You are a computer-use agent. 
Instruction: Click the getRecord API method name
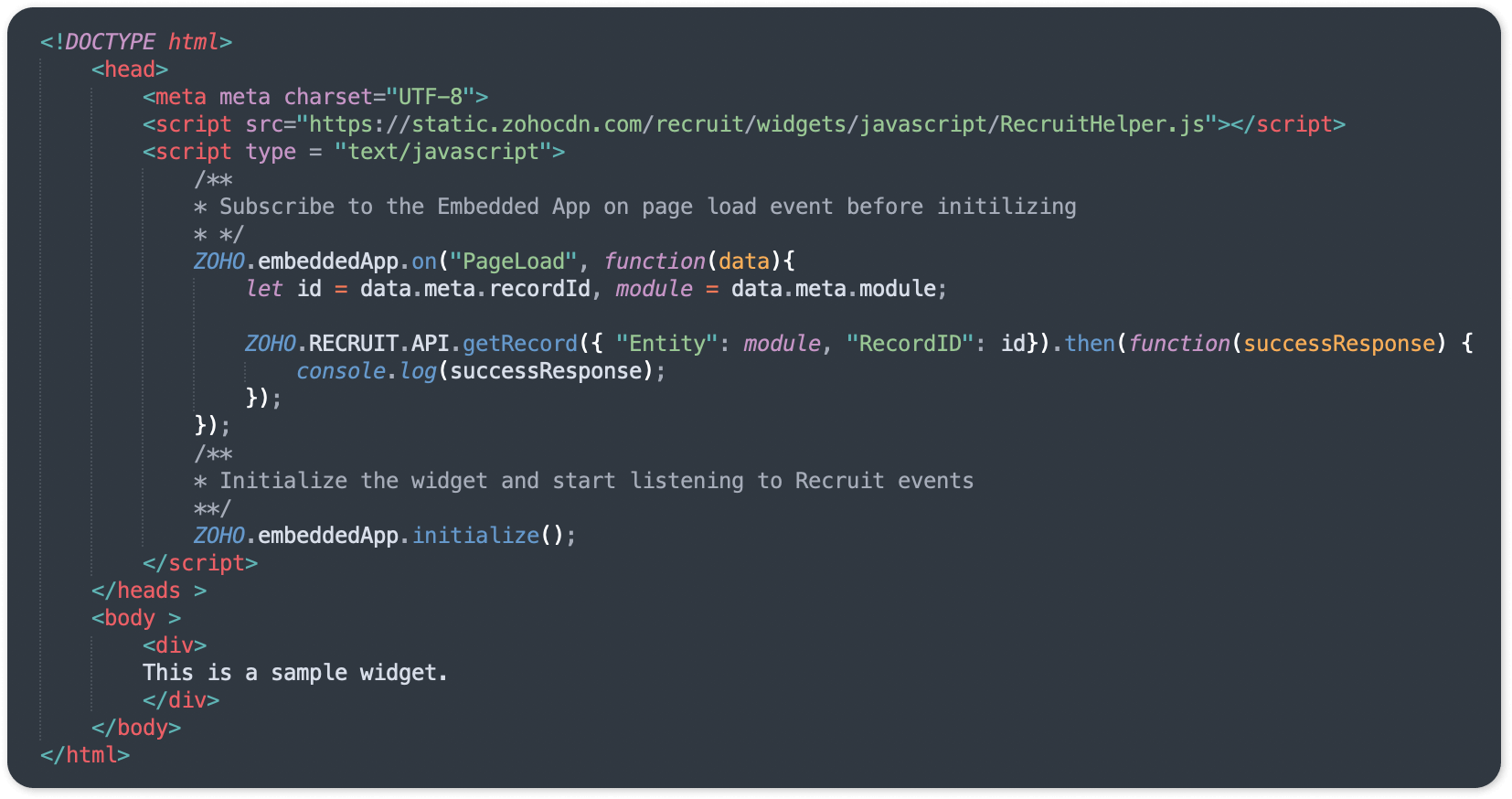[520, 344]
